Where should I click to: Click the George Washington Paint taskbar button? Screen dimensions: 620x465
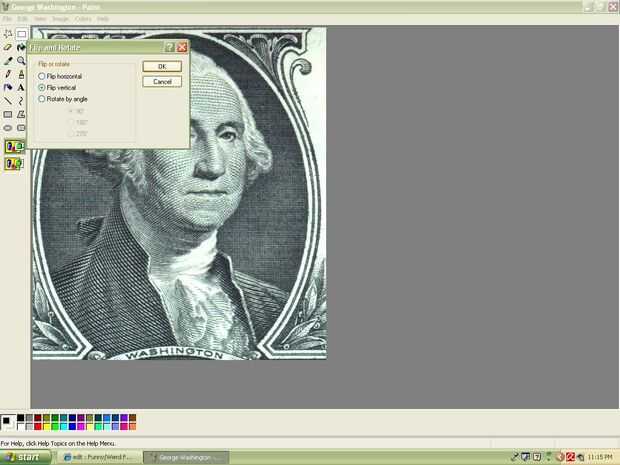186,457
